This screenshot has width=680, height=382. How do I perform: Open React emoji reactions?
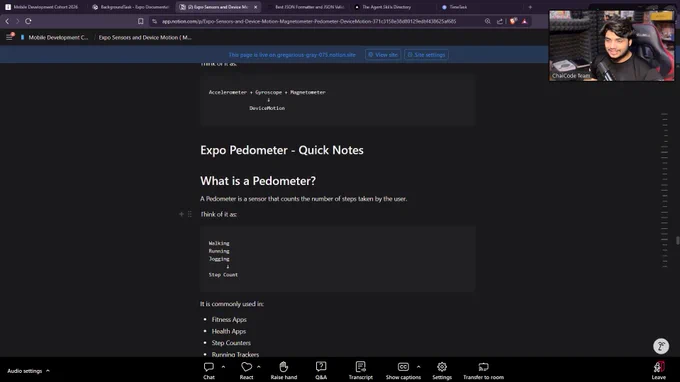[x=246, y=371]
